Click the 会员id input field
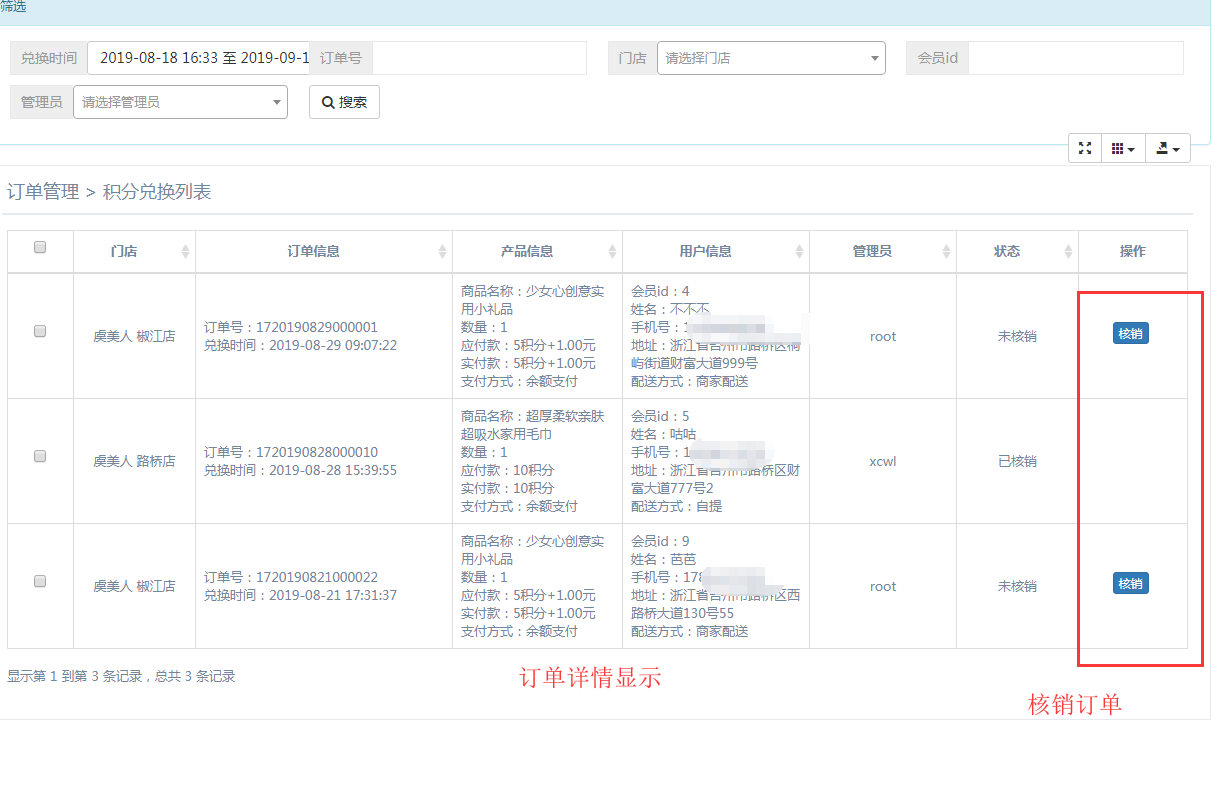1218x790 pixels. 1075,58
